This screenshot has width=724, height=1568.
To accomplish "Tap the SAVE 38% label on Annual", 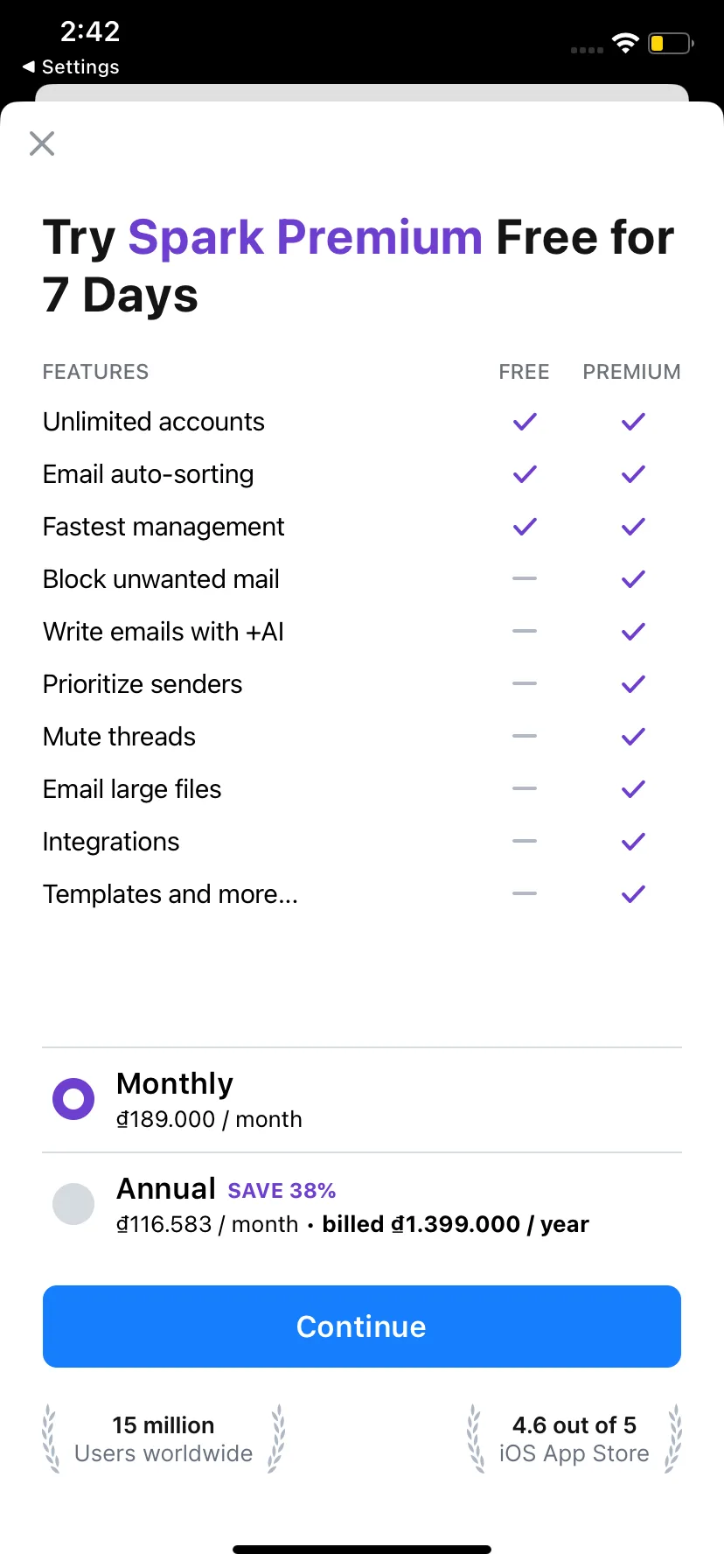I will (x=282, y=1191).
